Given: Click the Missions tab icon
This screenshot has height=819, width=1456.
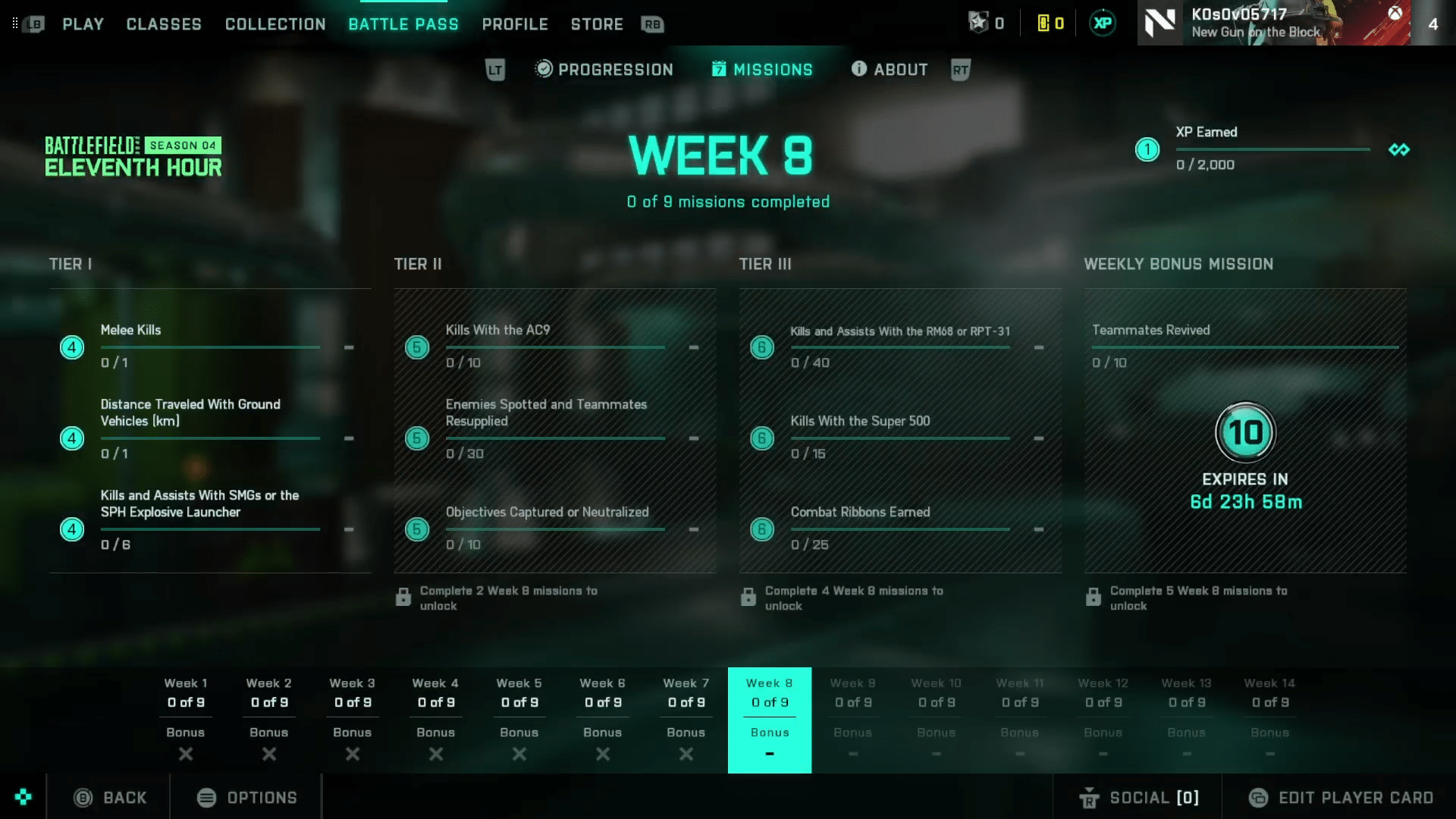Looking at the screenshot, I should point(717,69).
